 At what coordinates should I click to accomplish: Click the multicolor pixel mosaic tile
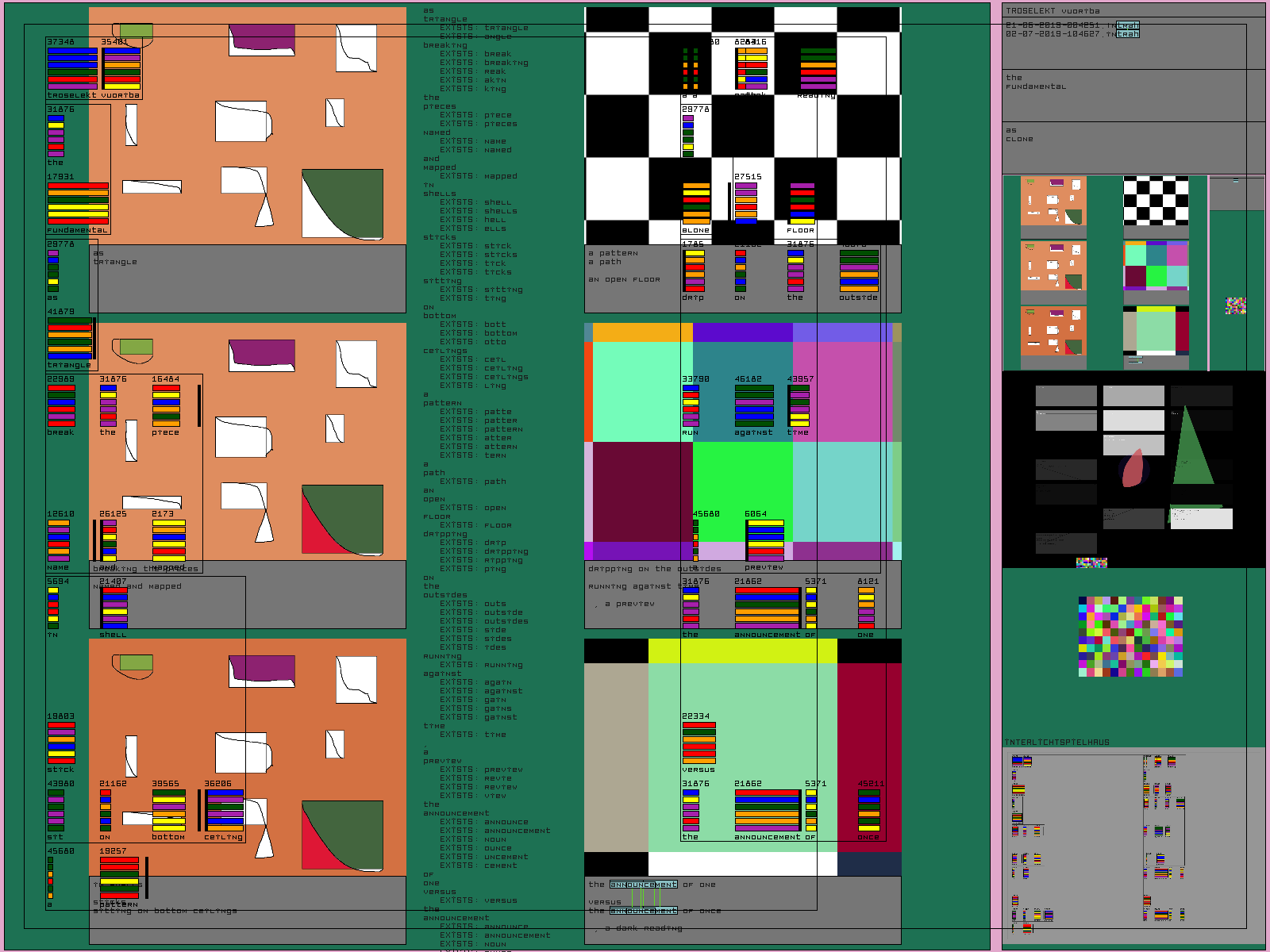click(x=1130, y=637)
